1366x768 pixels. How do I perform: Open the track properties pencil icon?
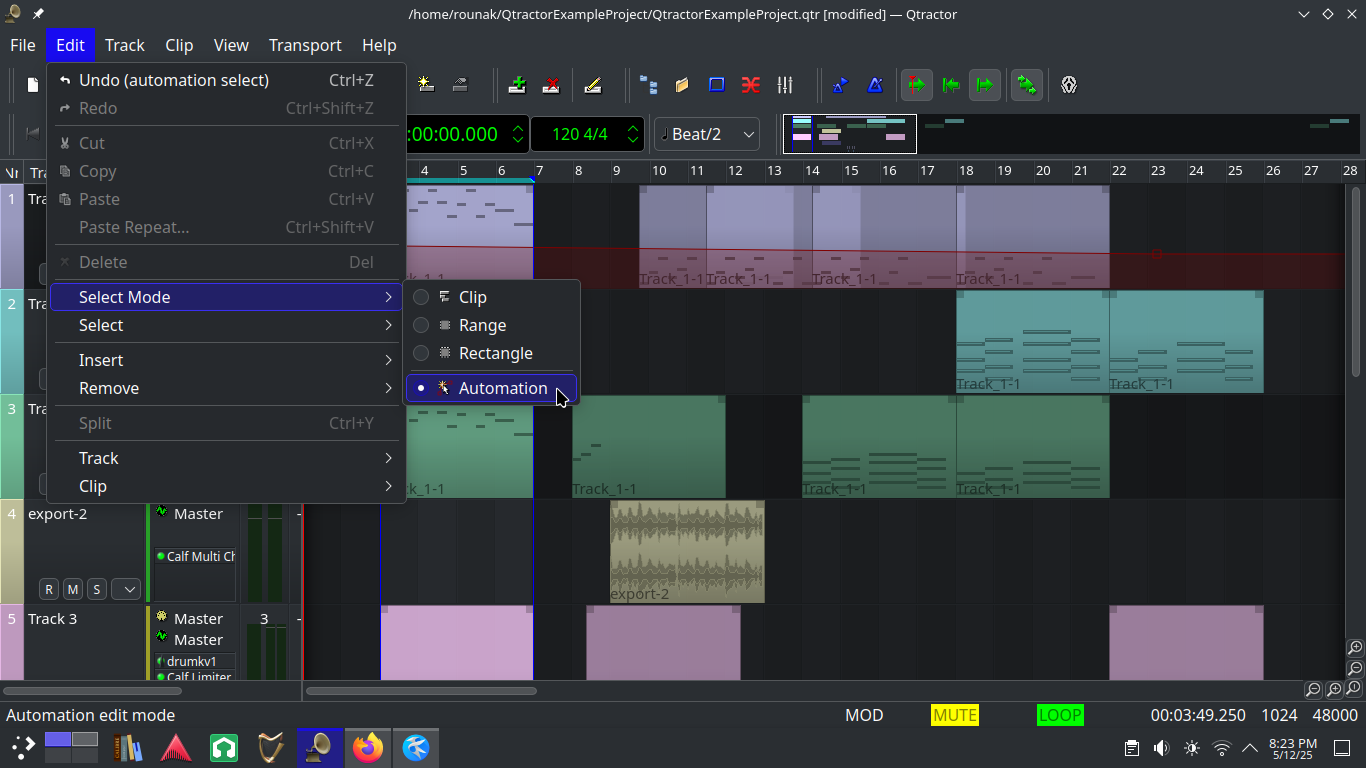(592, 85)
